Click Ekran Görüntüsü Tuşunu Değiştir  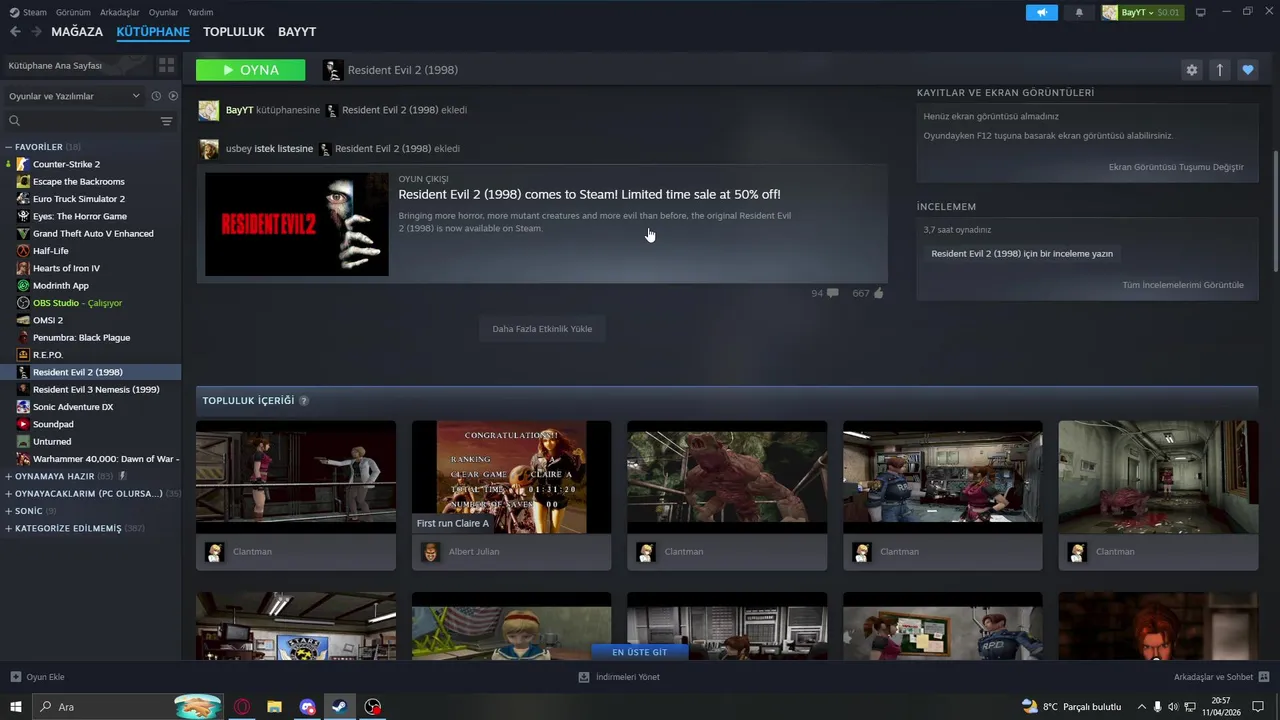pos(1176,167)
